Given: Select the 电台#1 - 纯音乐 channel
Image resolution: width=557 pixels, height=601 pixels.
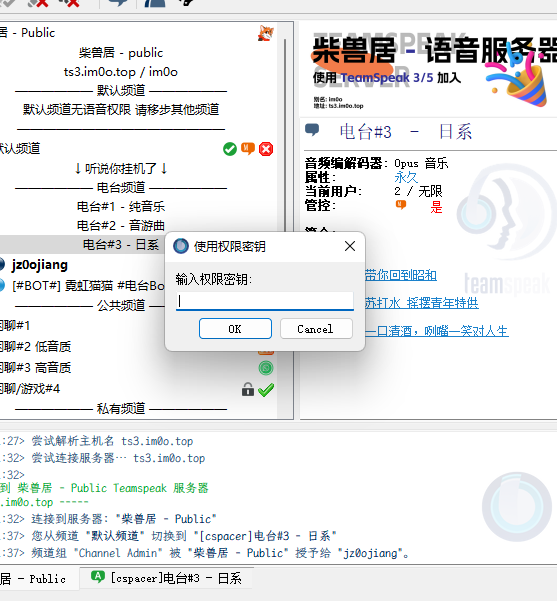Looking at the screenshot, I should point(121,207).
